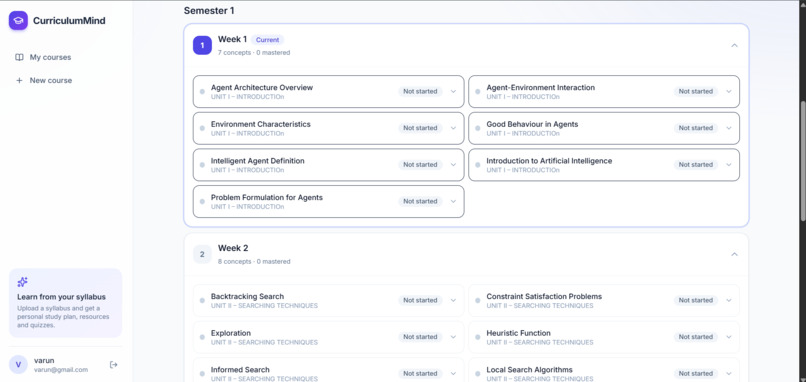Click the CurriculumMind graduation cap logo
This screenshot has height=382, width=806.
click(18, 21)
